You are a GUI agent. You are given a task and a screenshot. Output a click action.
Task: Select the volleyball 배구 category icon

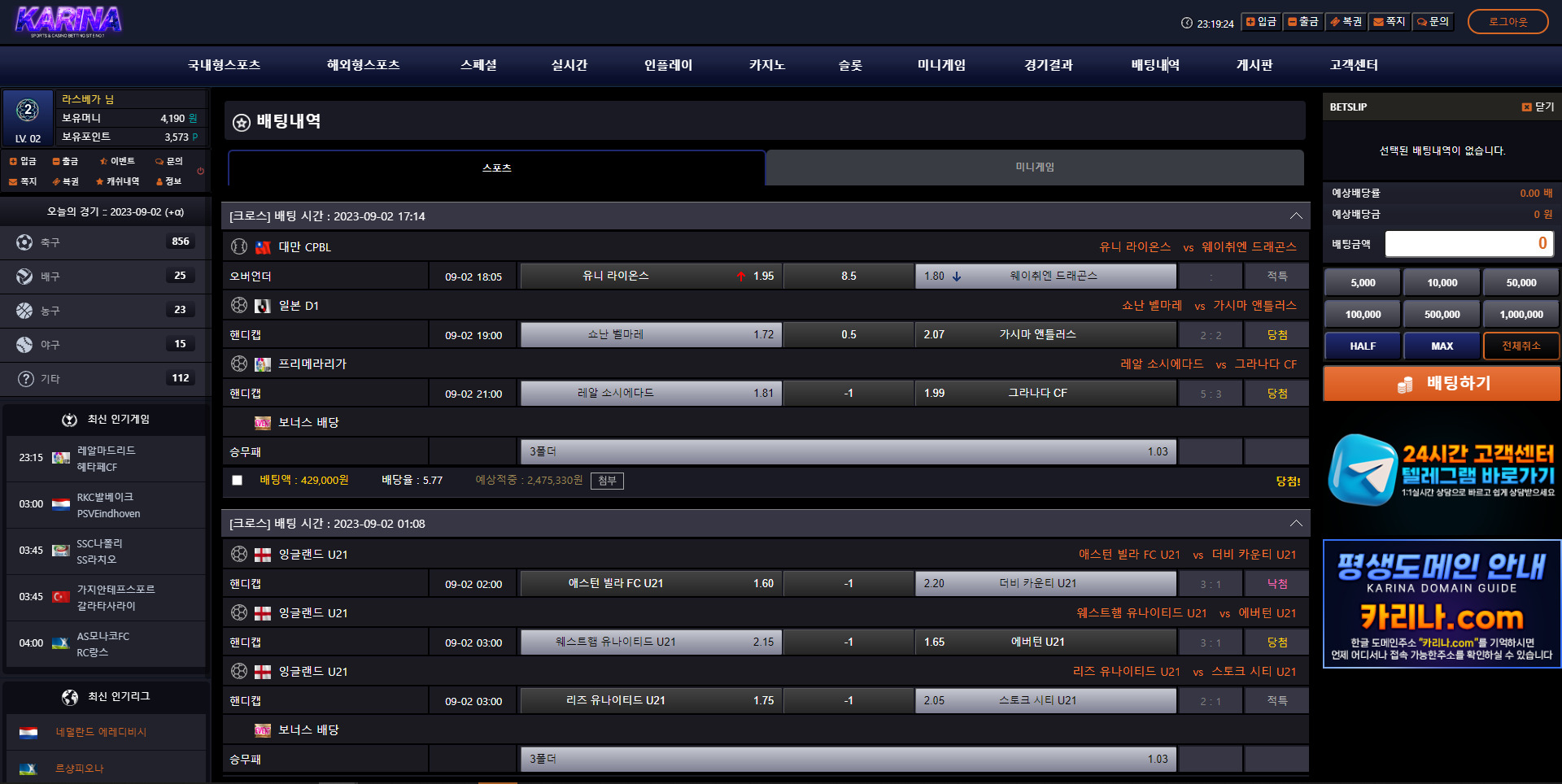click(x=24, y=277)
